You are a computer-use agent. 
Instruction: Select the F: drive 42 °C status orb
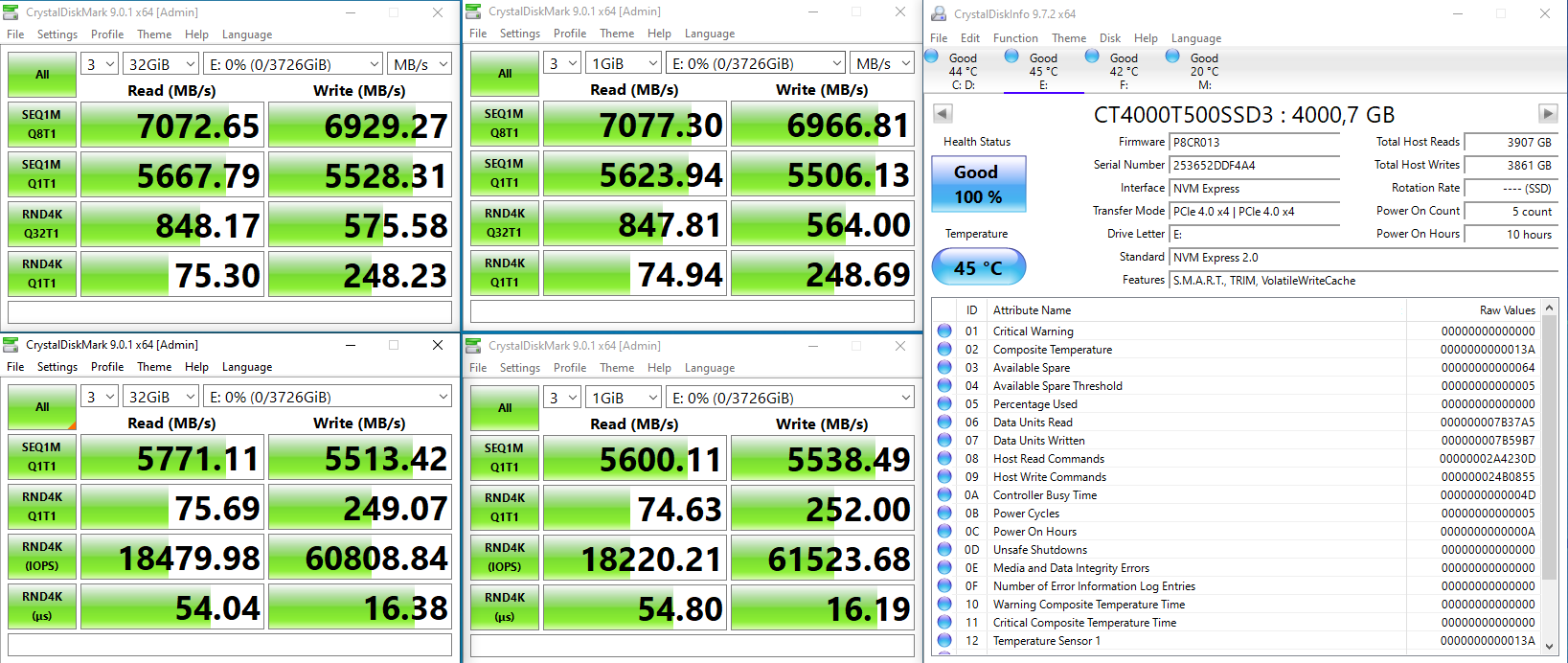1092,57
